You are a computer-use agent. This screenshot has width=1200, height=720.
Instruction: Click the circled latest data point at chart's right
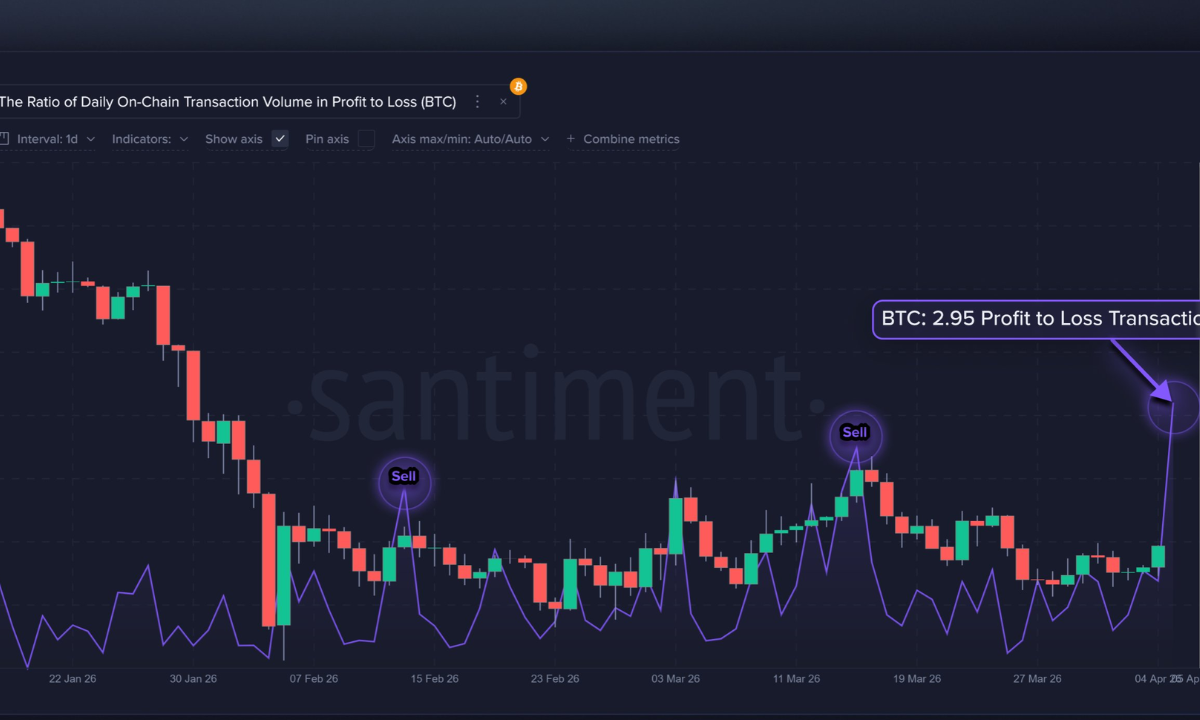click(1171, 405)
